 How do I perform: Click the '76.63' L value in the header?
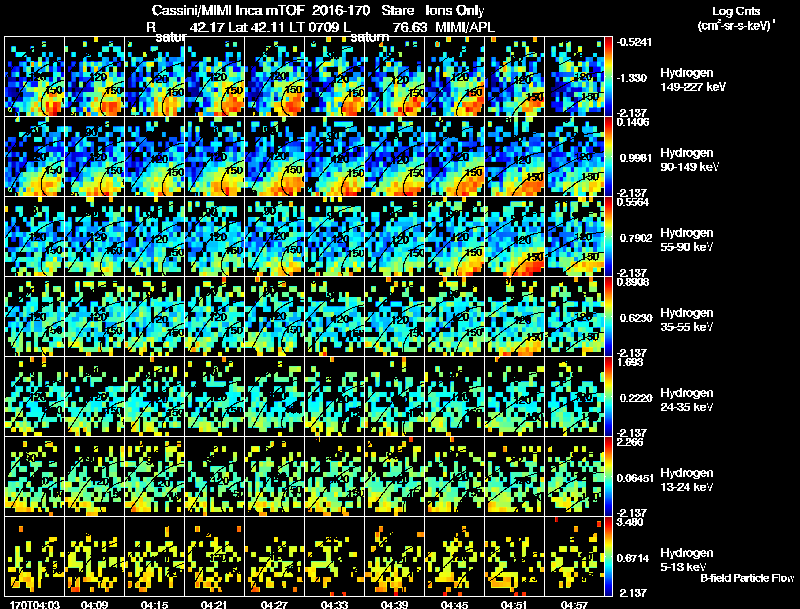tap(410, 27)
